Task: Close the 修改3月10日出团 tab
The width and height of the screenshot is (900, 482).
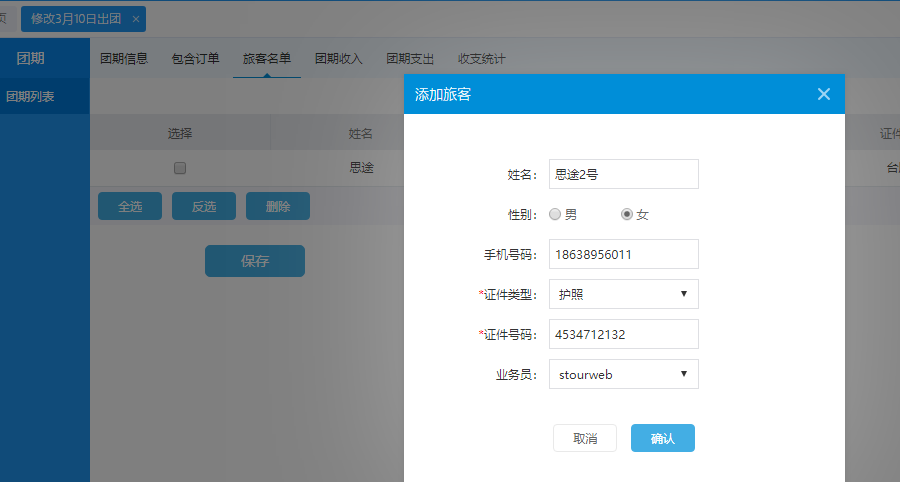Action: (136, 19)
